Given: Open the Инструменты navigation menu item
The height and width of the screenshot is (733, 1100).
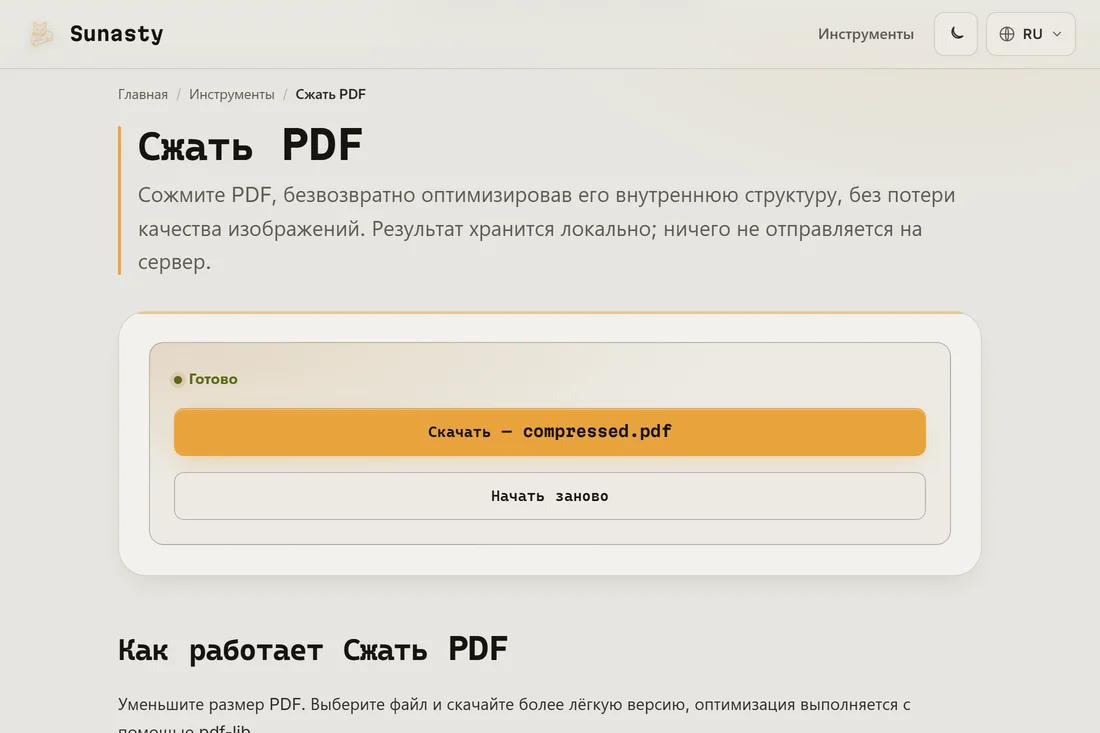Looking at the screenshot, I should click(866, 34).
